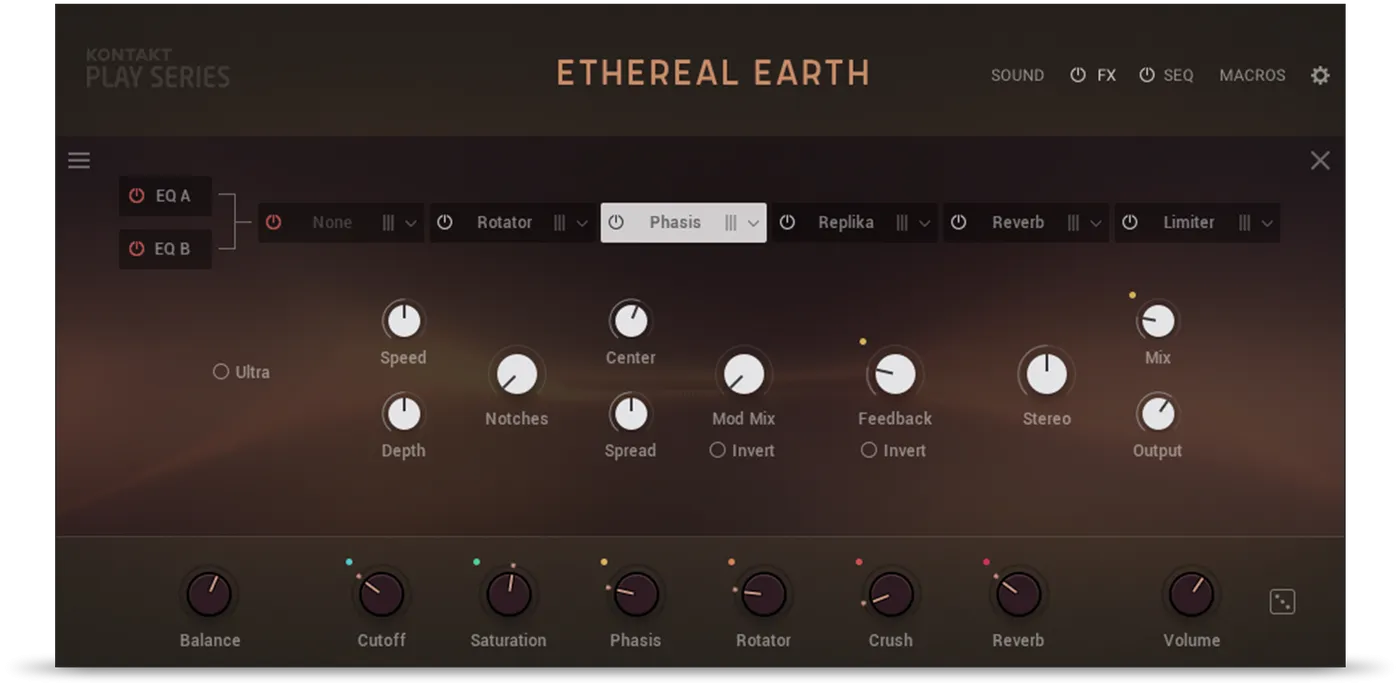This screenshot has width=1400, height=686.
Task: Expand Replika slot dropdown arrow
Action: [924, 223]
